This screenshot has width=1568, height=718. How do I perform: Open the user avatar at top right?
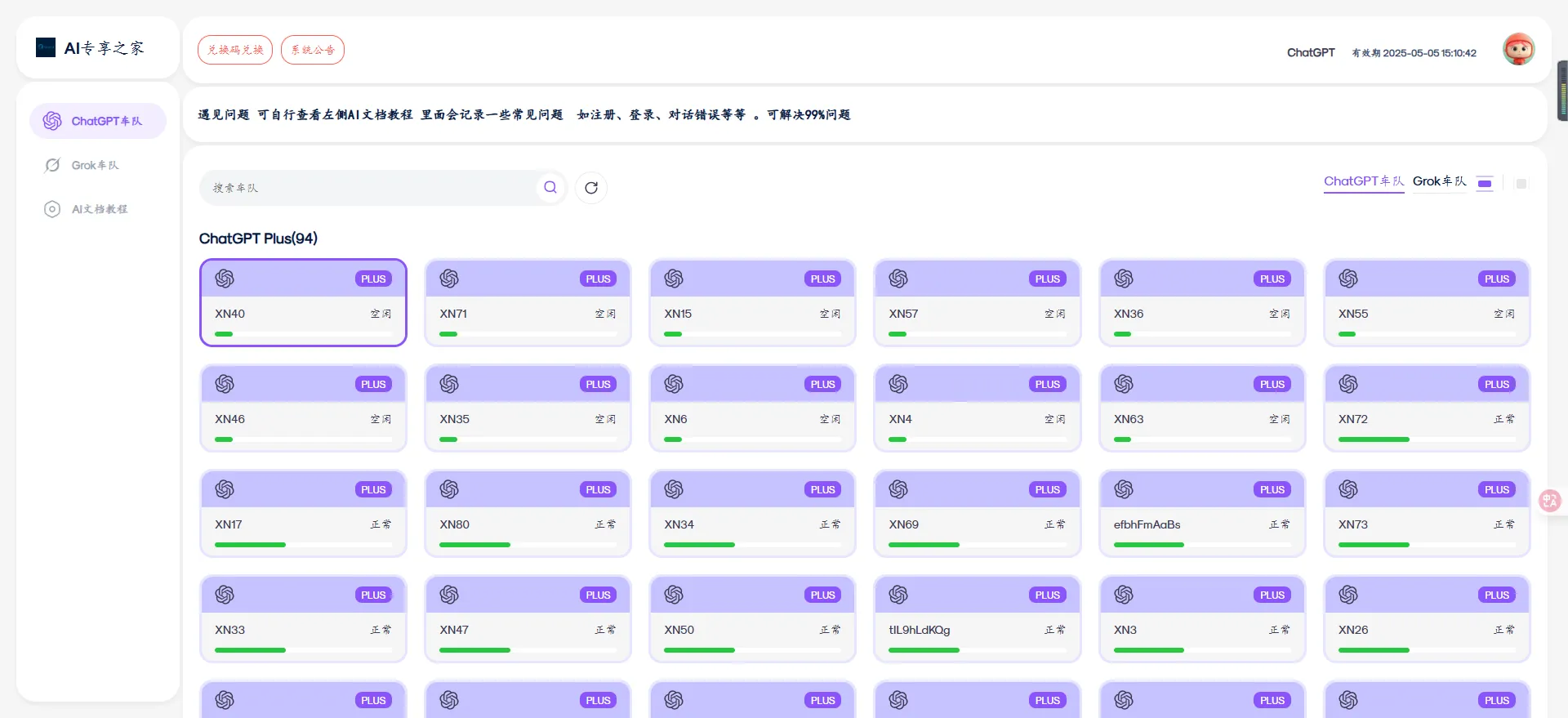click(x=1518, y=49)
